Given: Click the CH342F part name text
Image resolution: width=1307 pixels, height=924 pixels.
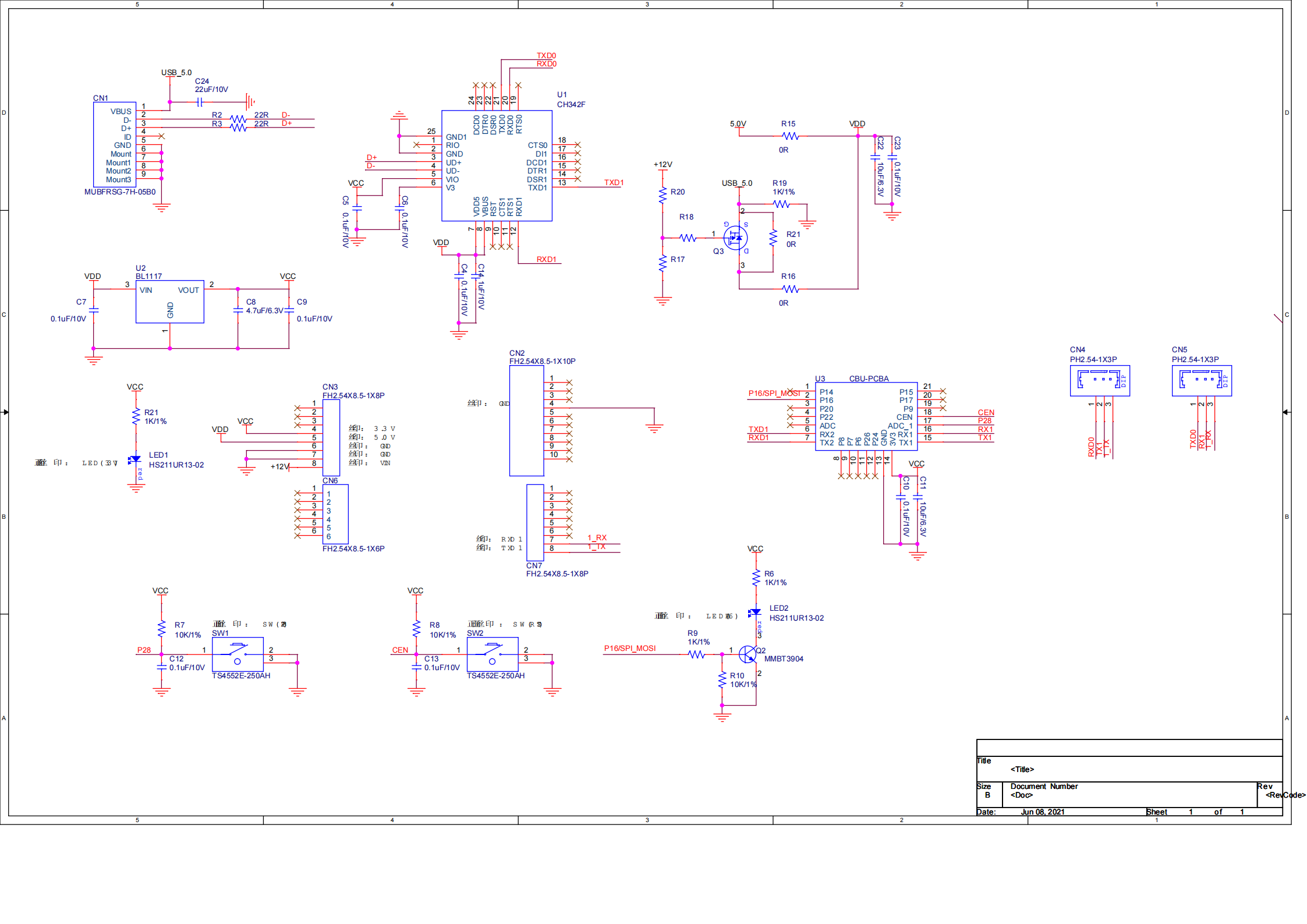Looking at the screenshot, I should (571, 105).
